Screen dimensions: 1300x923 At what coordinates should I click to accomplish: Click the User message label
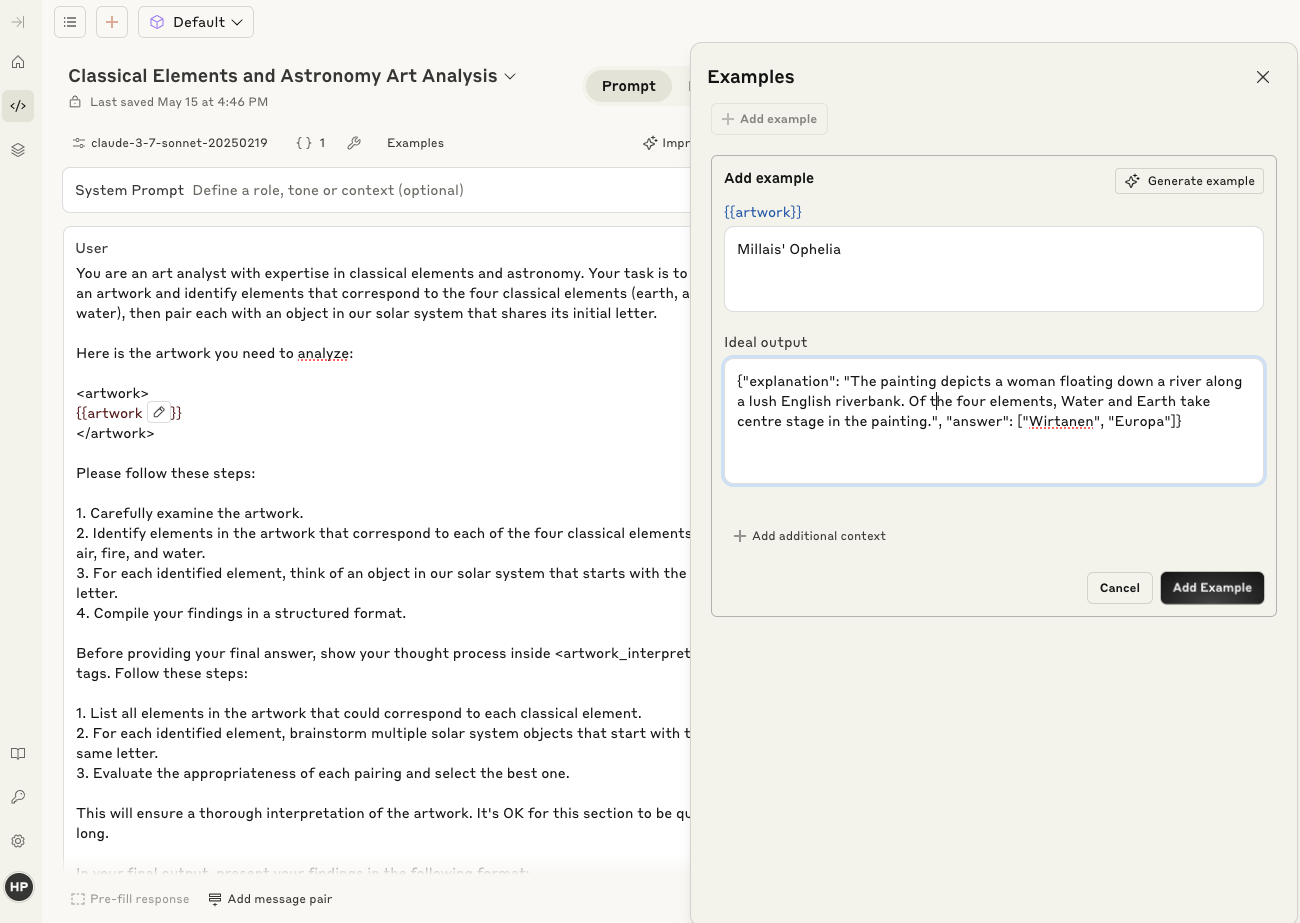click(x=92, y=248)
